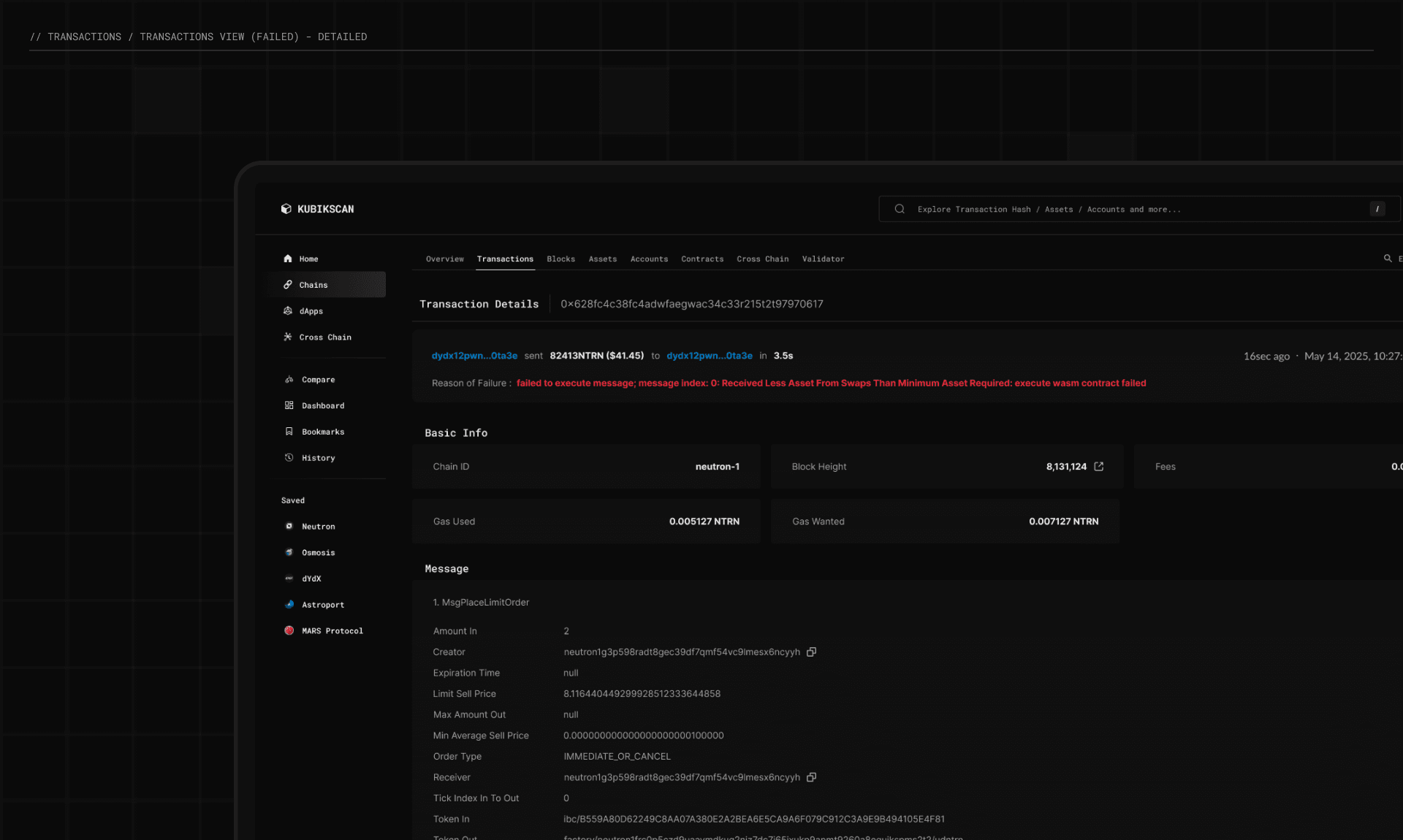Copy the Receiver address
1403x840 pixels.
811,778
